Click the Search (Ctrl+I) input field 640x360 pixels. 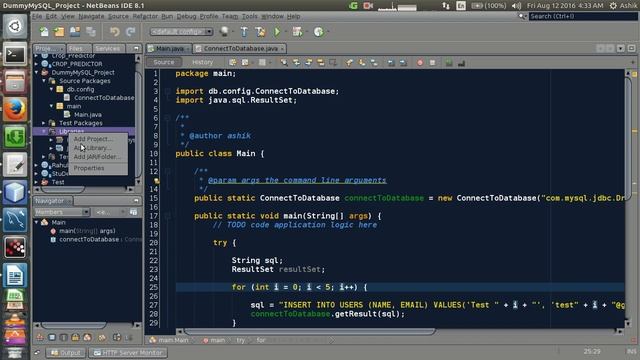click(582, 16)
